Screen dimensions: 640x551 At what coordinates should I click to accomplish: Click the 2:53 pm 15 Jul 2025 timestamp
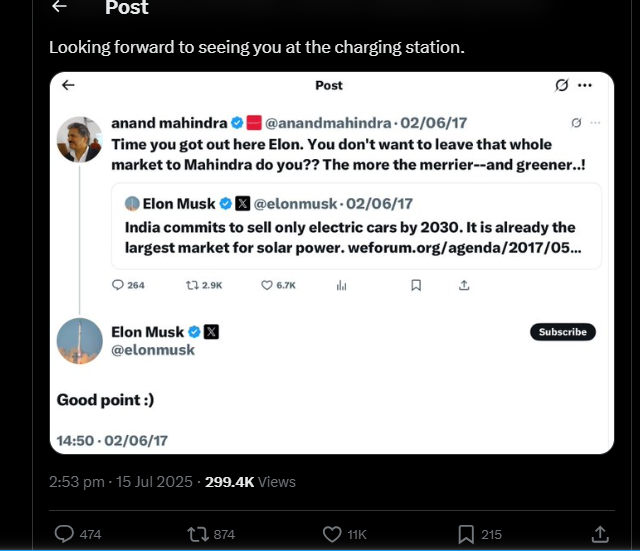tap(120, 482)
